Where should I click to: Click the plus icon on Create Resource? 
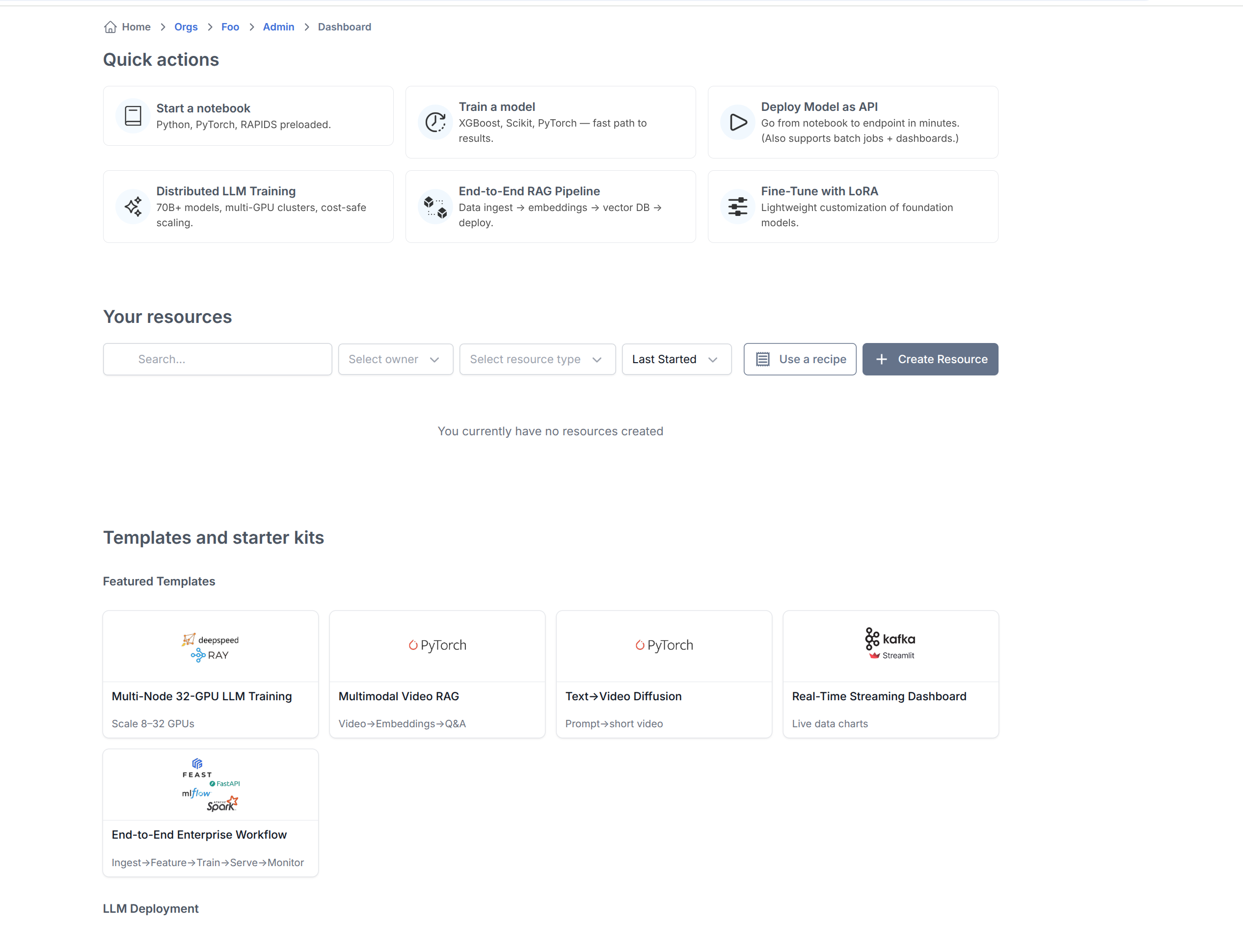881,359
